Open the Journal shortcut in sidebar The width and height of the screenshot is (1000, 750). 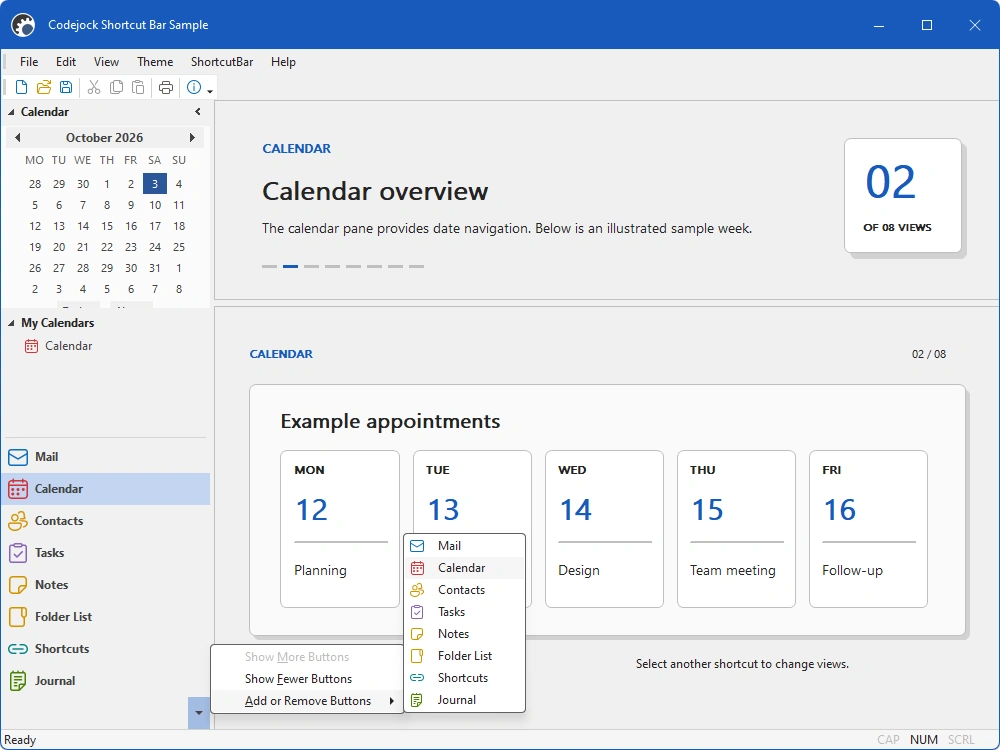coord(106,680)
